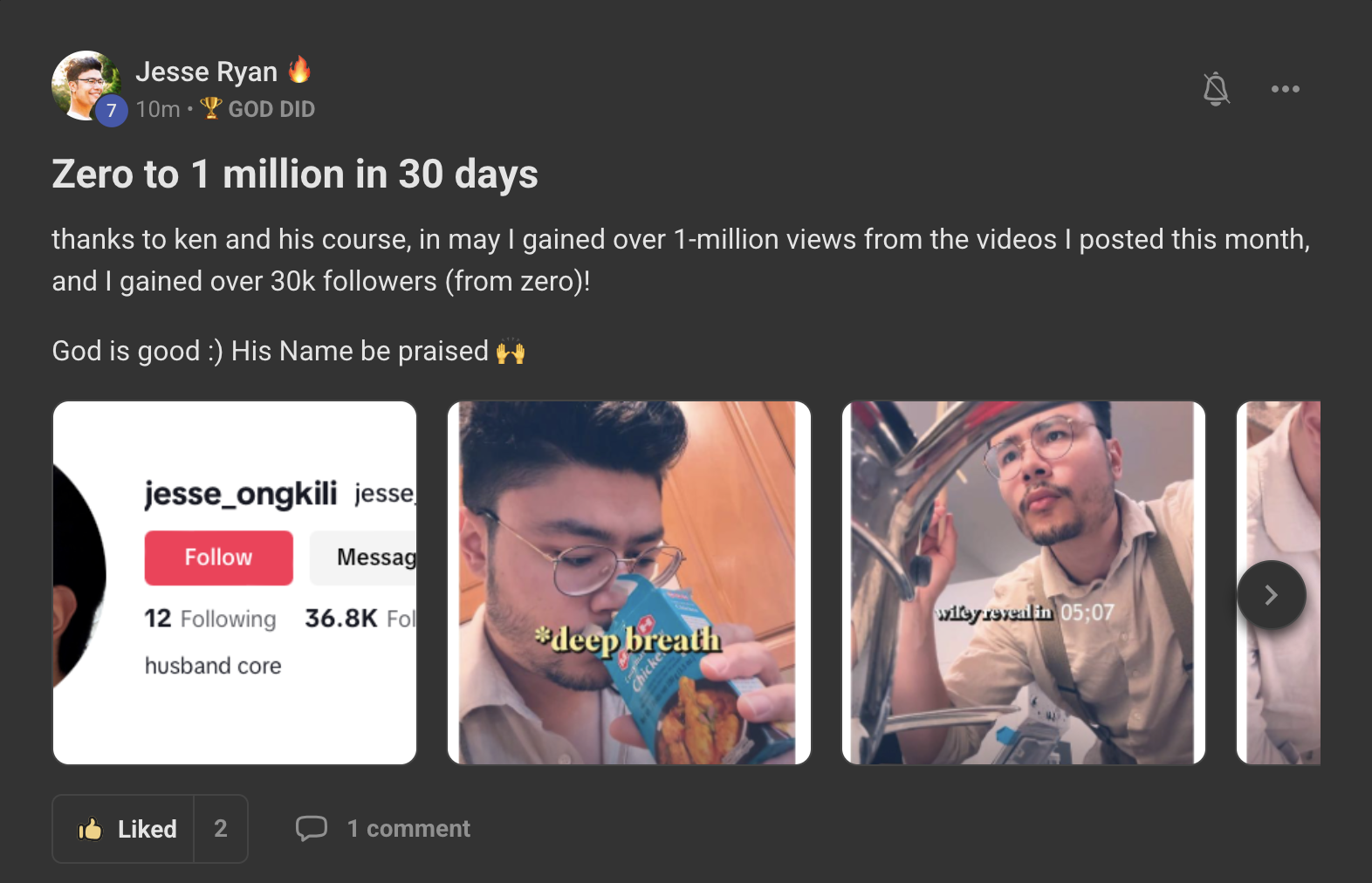This screenshot has height=883, width=1372.
Task: Open Jesse Ryan's profile name link
Action: [206, 72]
